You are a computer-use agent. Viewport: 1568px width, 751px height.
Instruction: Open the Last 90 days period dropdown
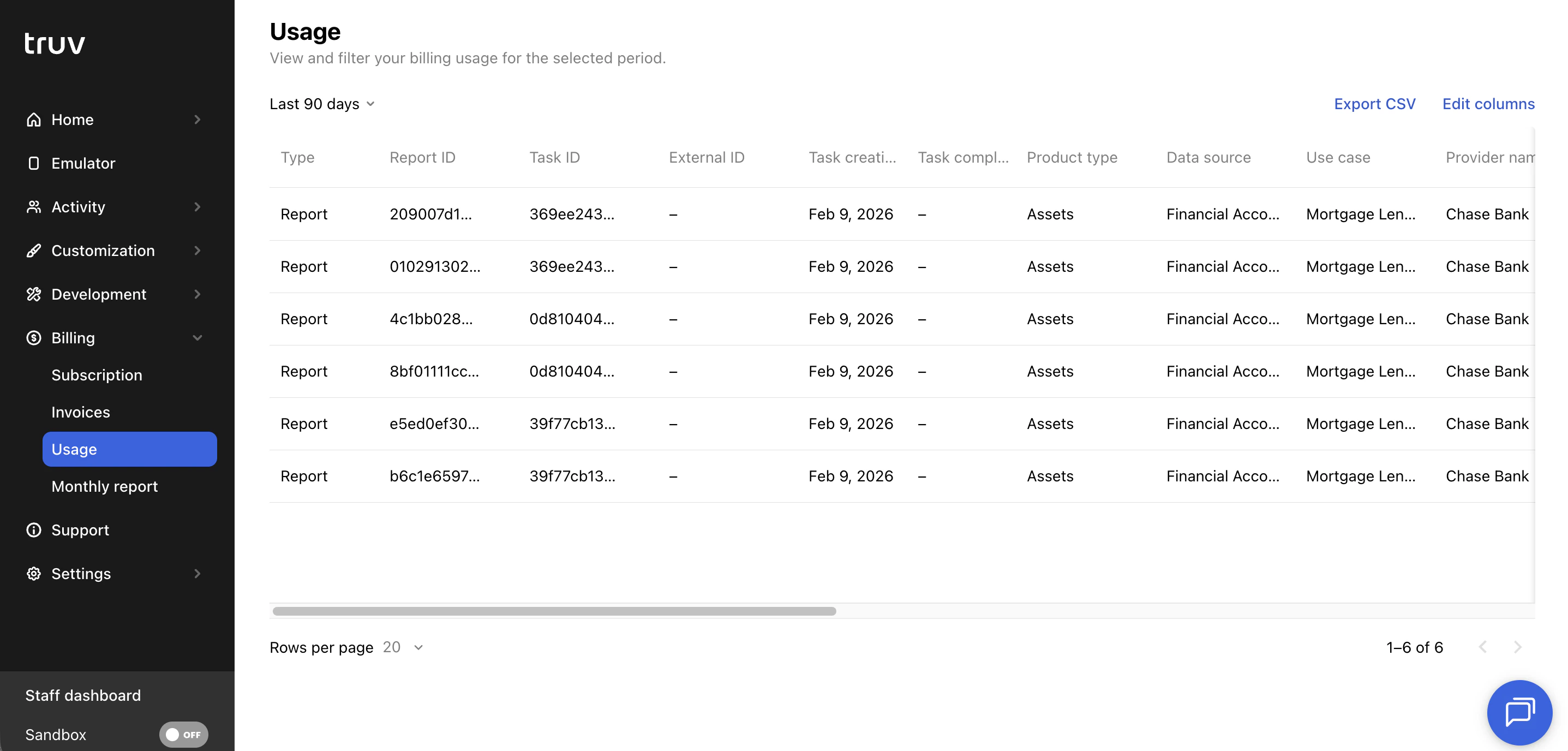click(x=322, y=104)
